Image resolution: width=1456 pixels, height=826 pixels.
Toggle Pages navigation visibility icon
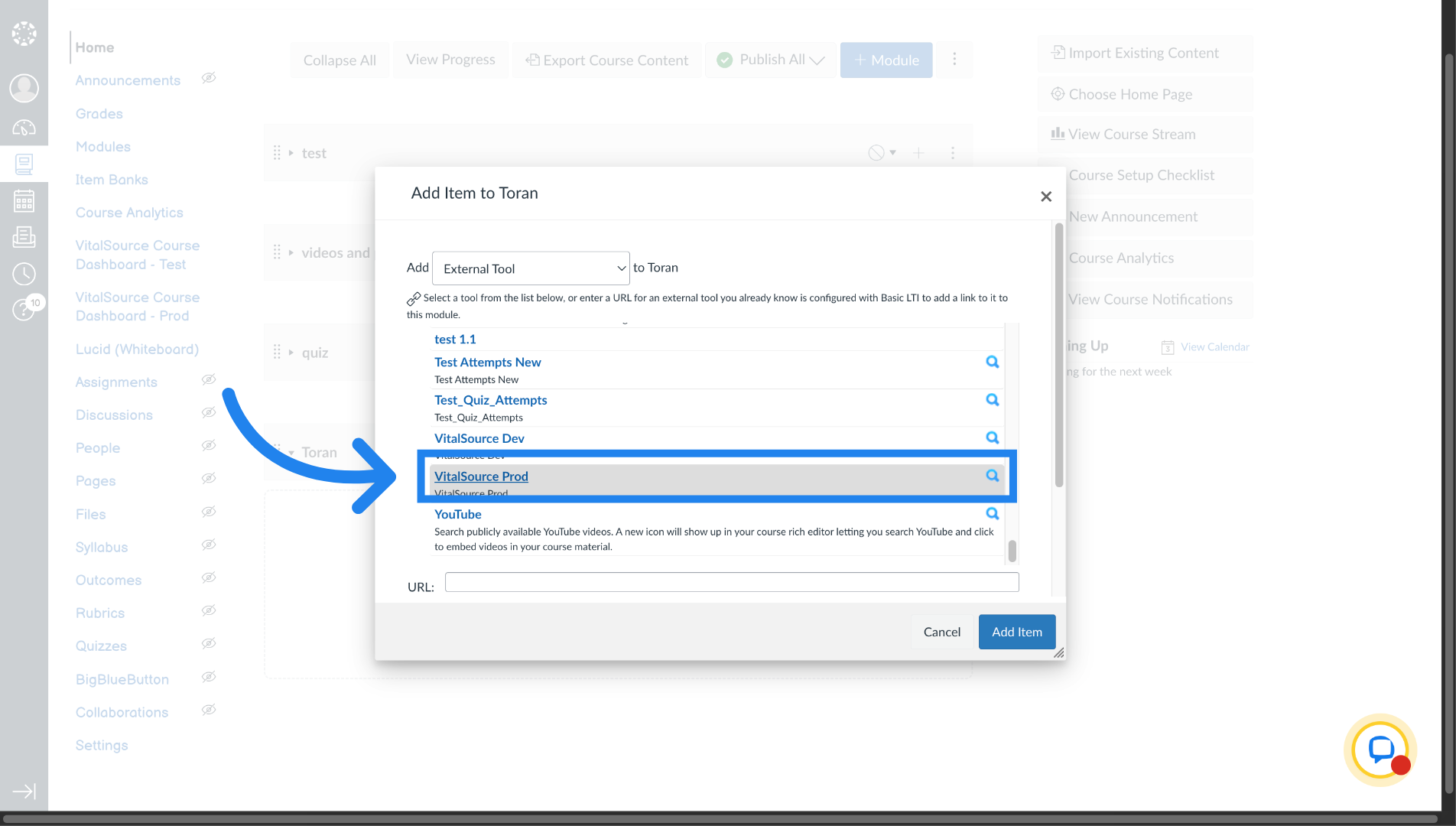[x=209, y=479]
